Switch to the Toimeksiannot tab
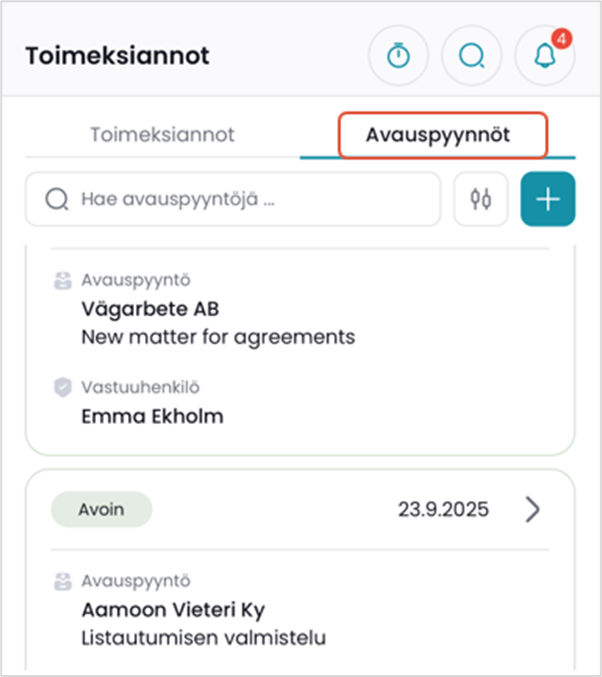 point(162,135)
